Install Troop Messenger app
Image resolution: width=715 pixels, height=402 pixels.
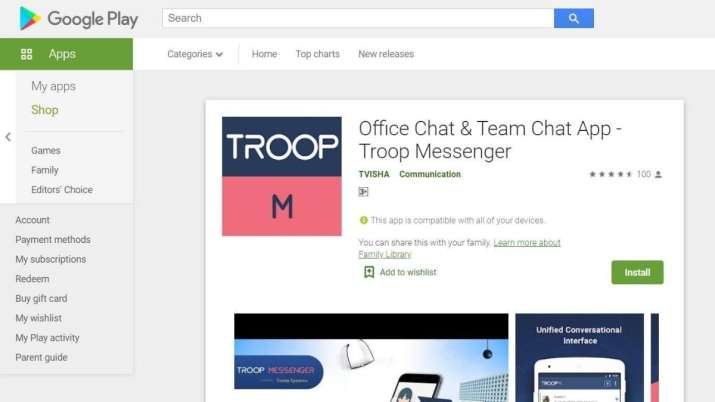(637, 272)
